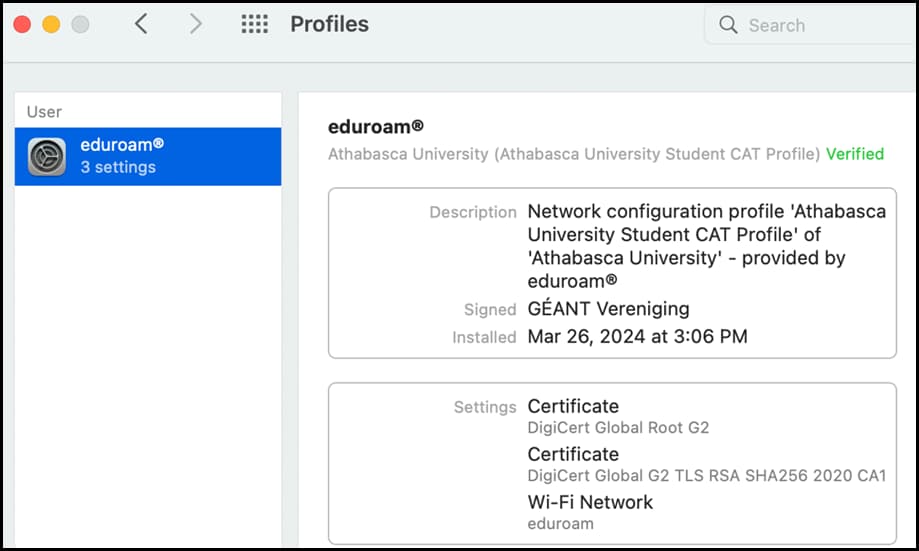
Task: Click the green Verified label
Action: (x=855, y=154)
